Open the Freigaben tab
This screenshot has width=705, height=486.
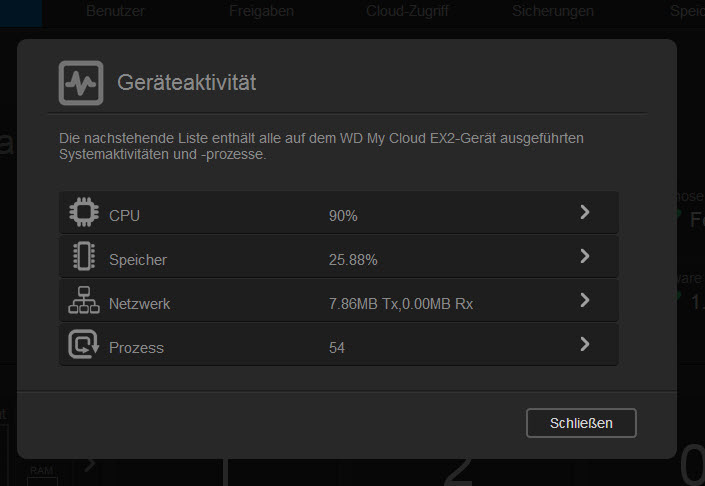coord(261,11)
